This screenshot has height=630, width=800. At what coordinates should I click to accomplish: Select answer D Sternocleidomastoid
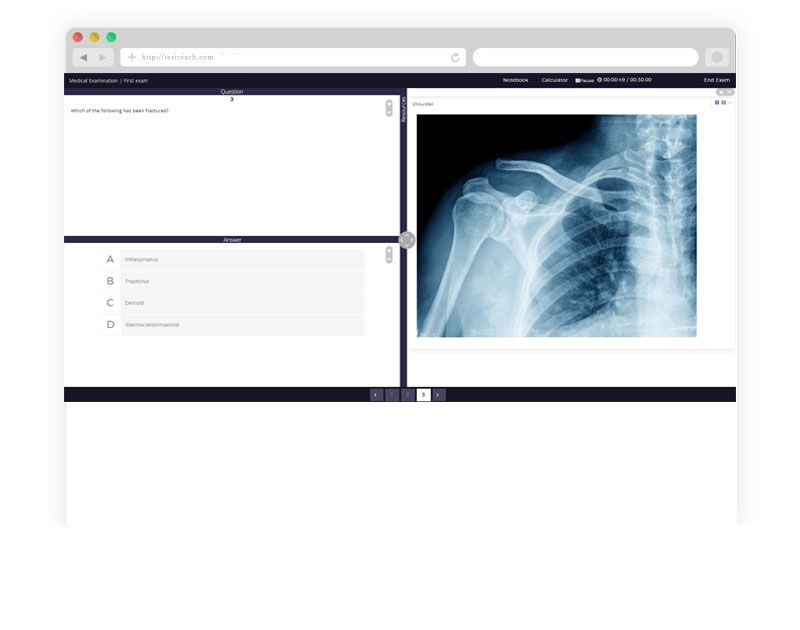pos(233,324)
